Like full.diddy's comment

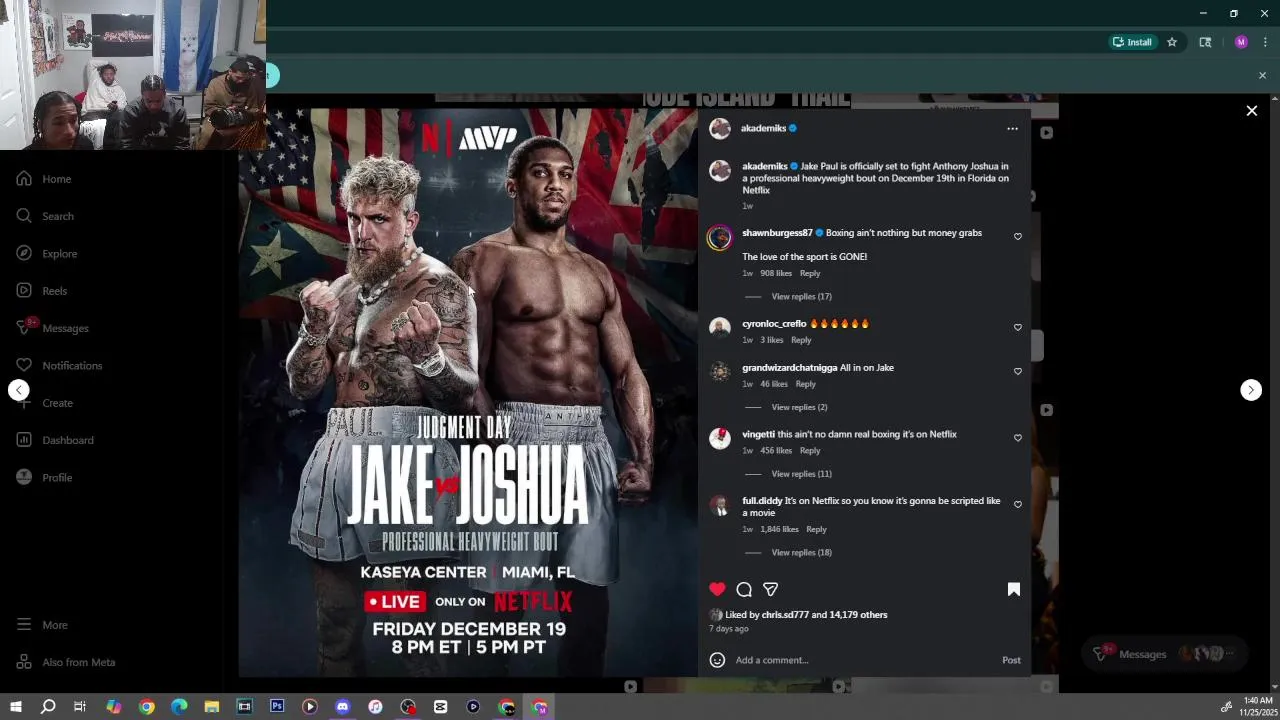click(1018, 505)
